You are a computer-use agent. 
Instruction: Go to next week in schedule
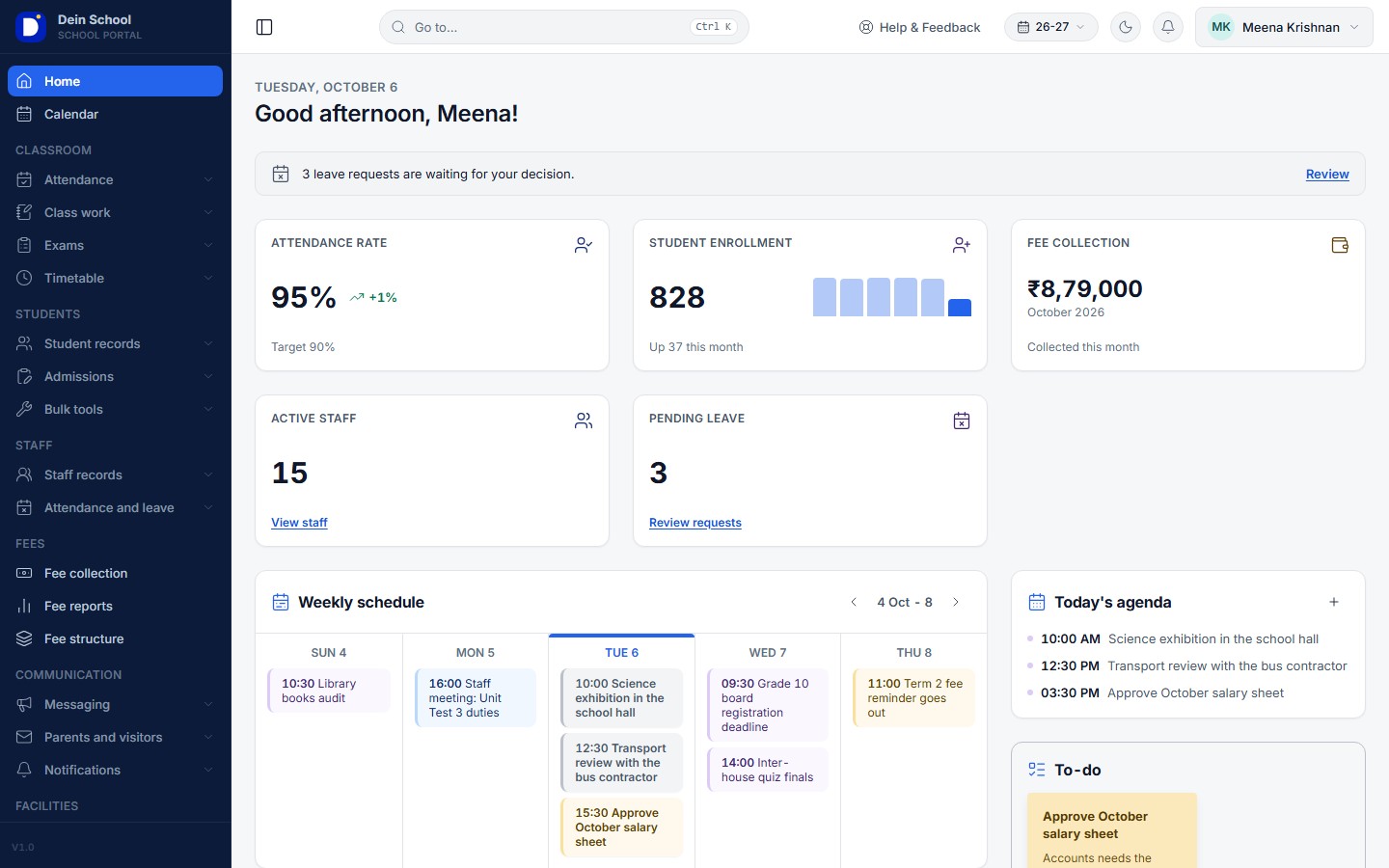(956, 602)
